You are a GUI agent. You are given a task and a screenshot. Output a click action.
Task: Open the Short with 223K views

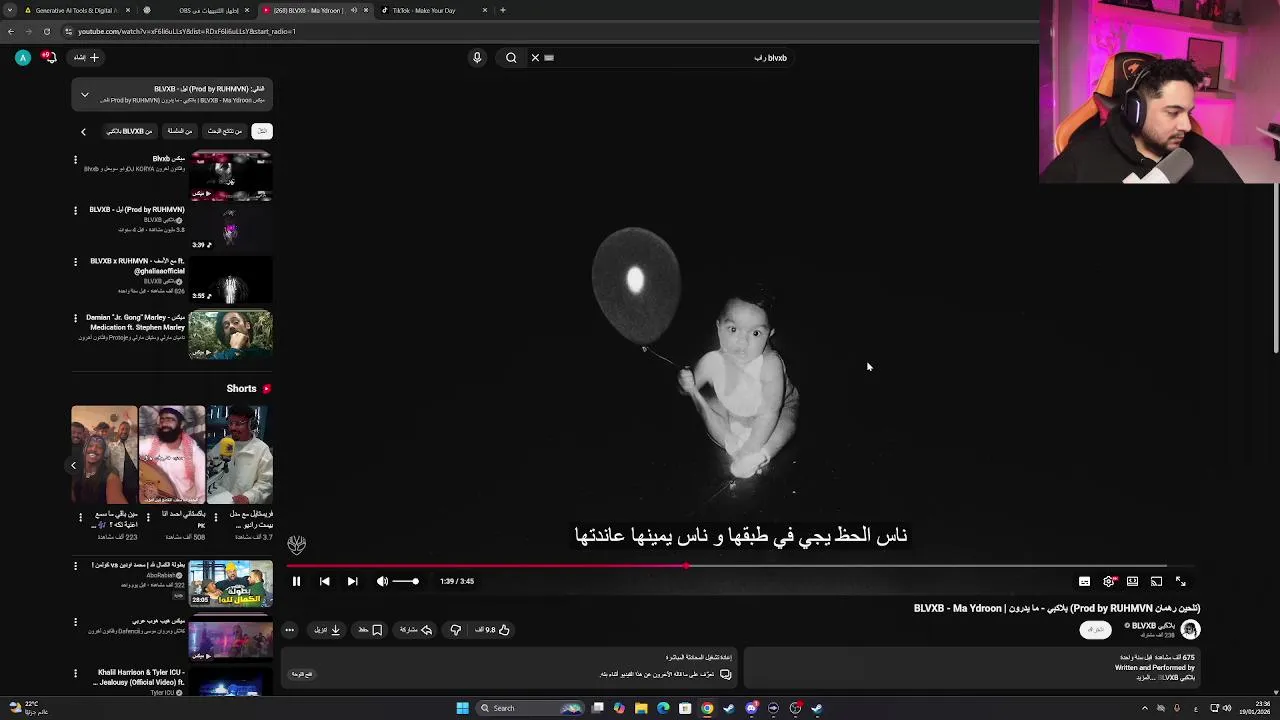[104, 454]
